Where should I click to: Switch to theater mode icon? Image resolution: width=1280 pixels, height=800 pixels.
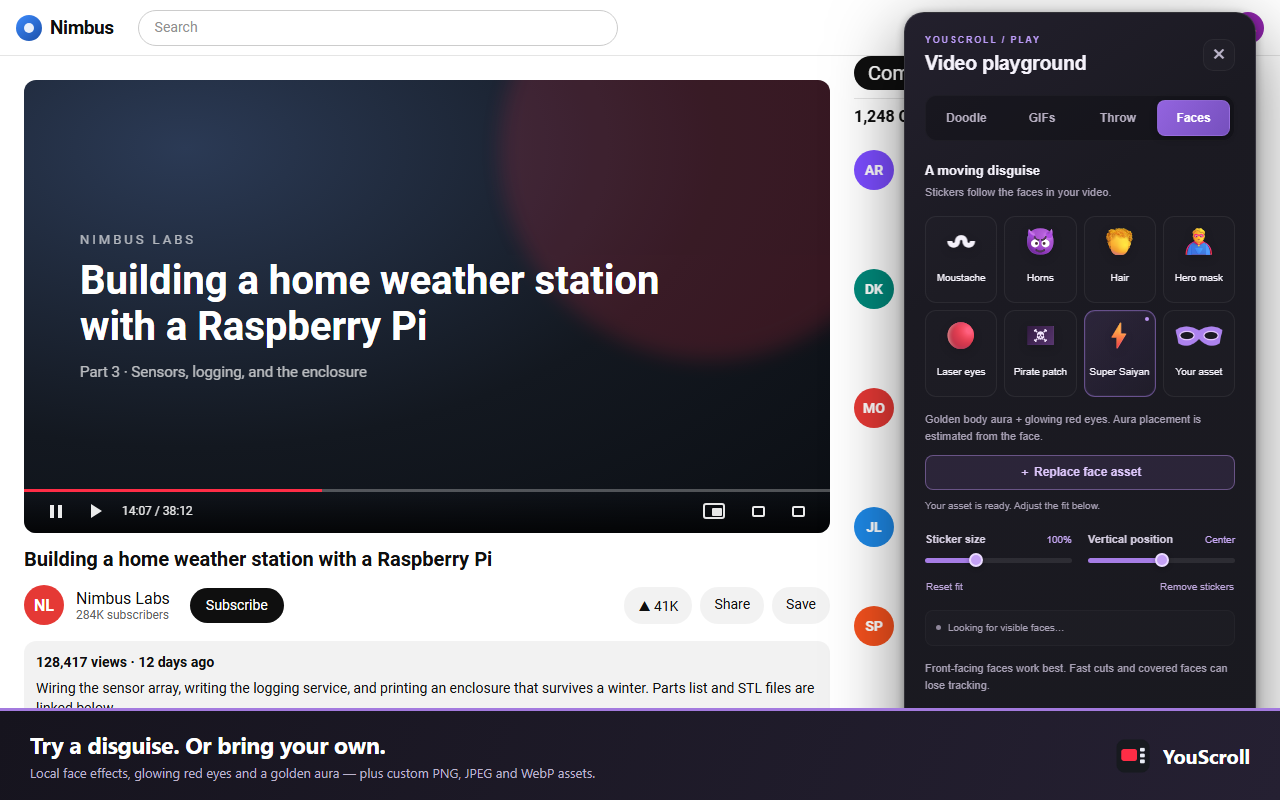click(x=758, y=511)
